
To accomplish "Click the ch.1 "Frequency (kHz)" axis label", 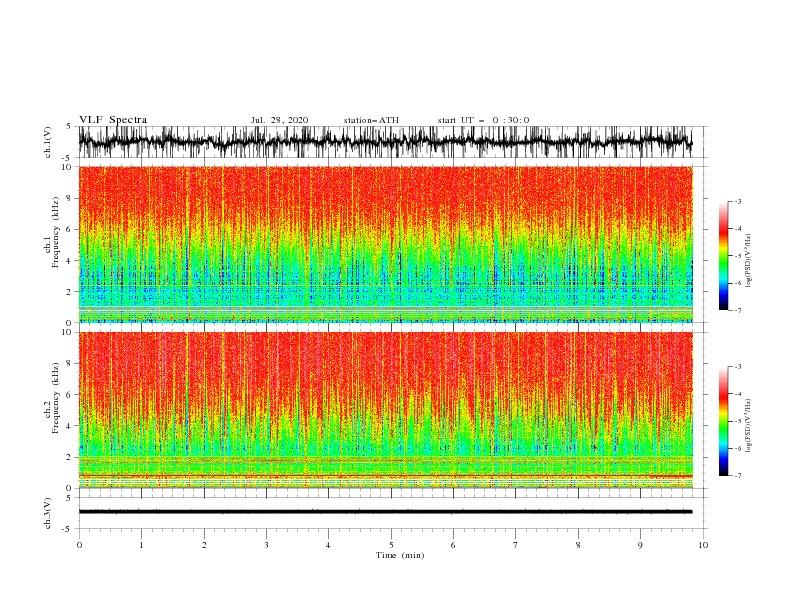I will coord(55,232).
